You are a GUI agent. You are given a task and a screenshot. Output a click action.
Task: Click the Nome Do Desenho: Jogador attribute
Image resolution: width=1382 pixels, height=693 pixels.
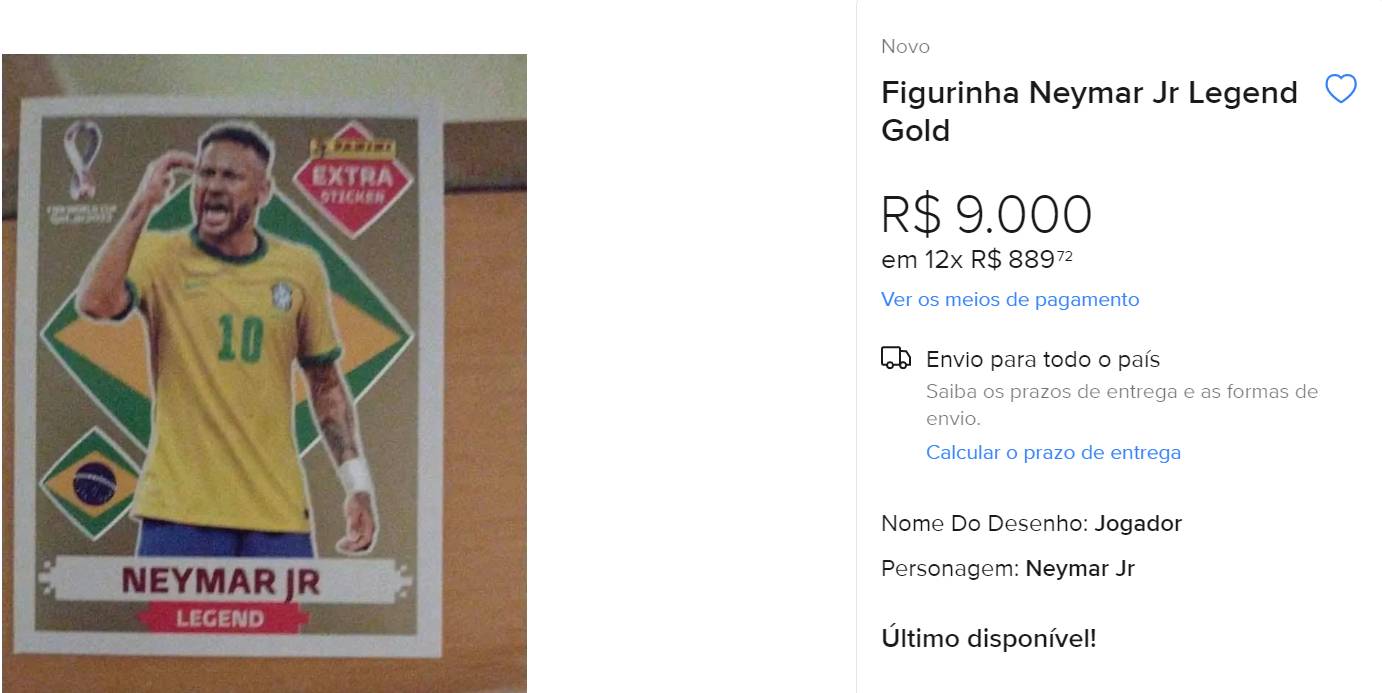point(1031,523)
